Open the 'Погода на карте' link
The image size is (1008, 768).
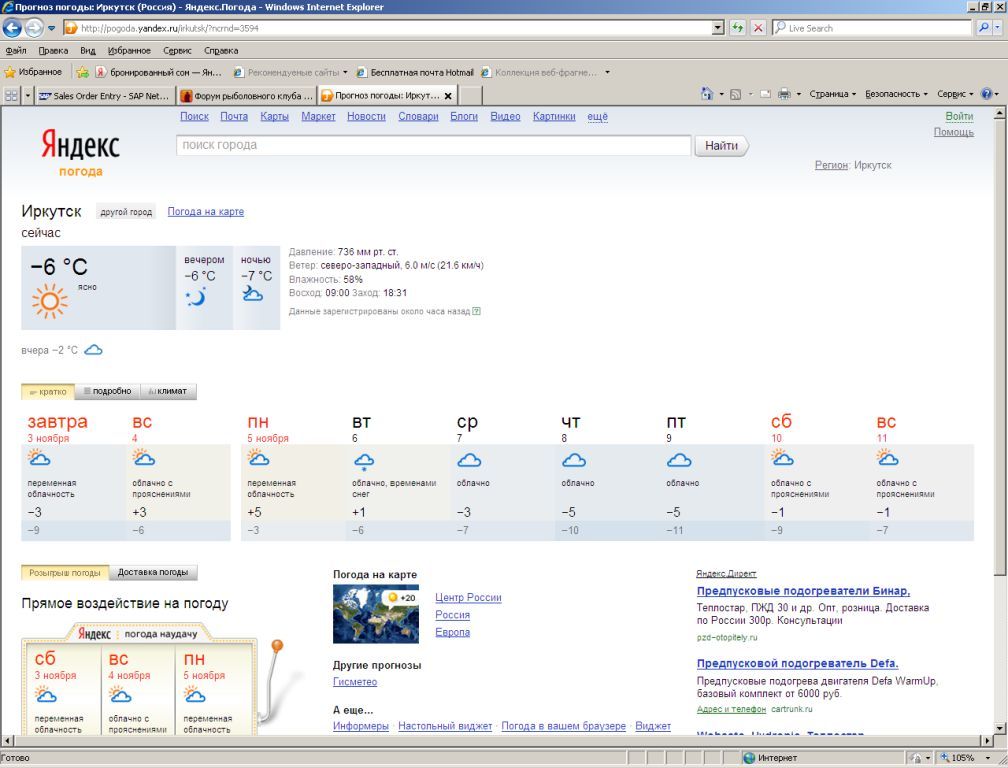click(206, 211)
